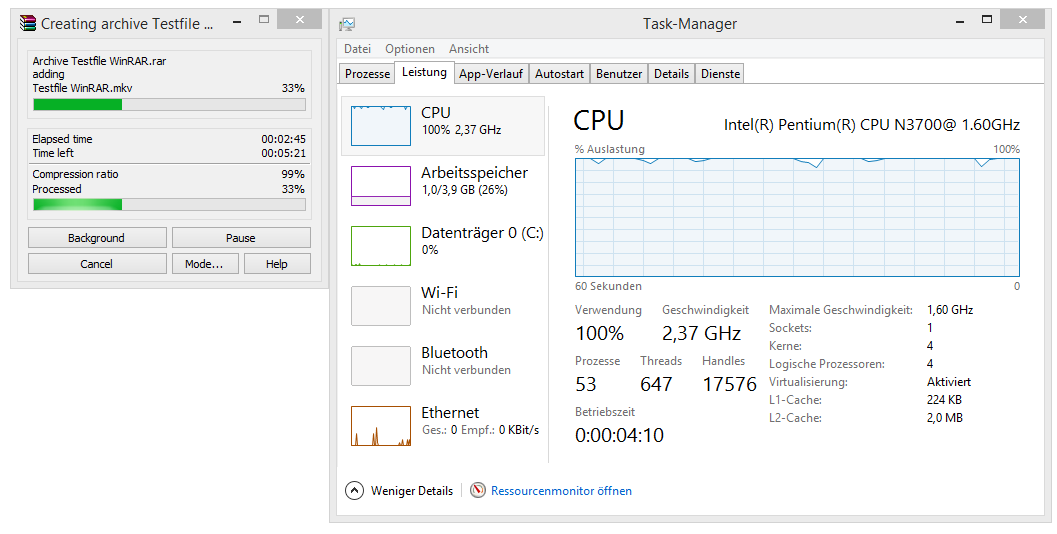Close the Task-Manager window
The width and height of the screenshot is (1057, 534).
1023,20
